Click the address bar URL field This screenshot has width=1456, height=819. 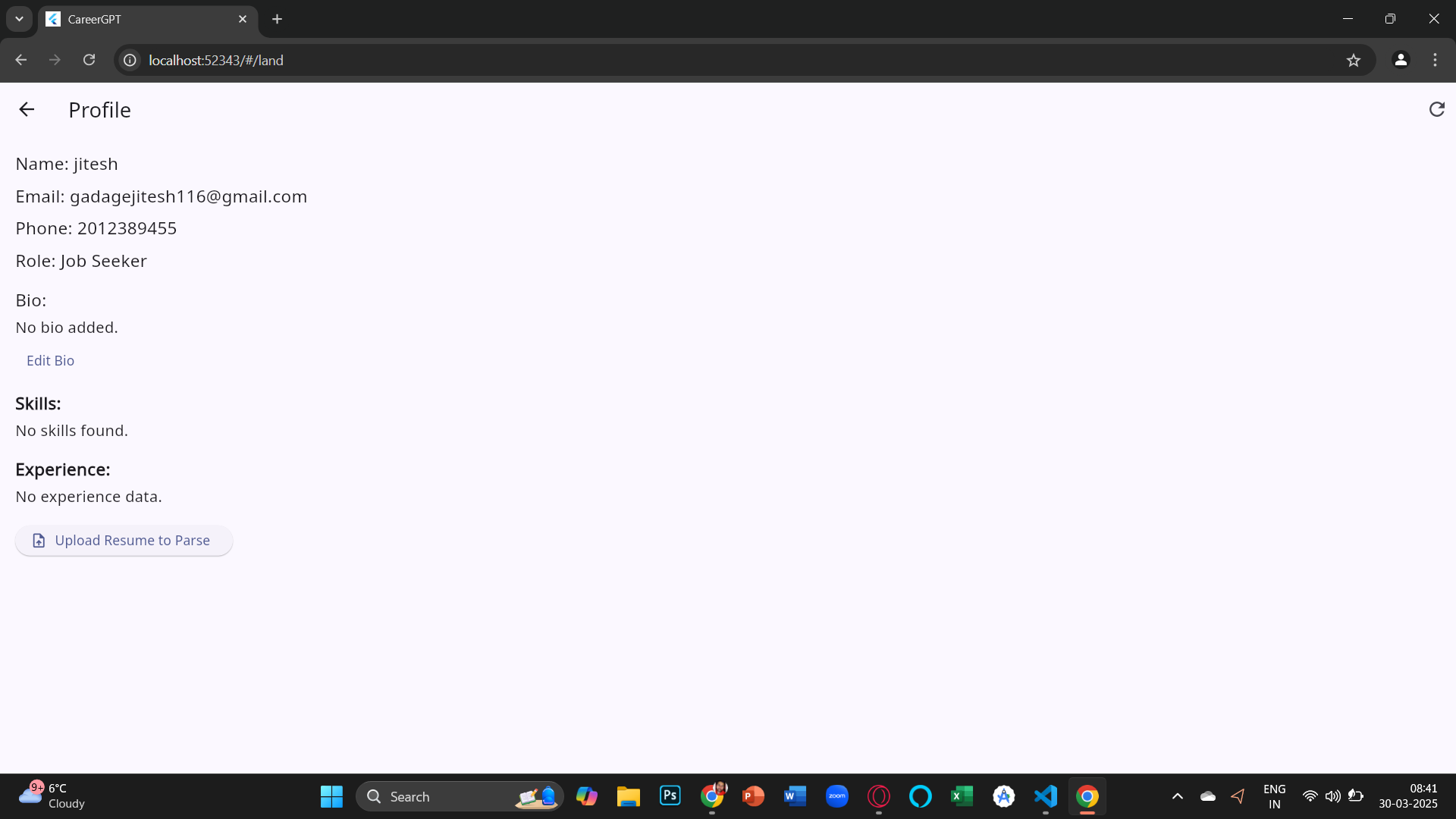pos(682,60)
